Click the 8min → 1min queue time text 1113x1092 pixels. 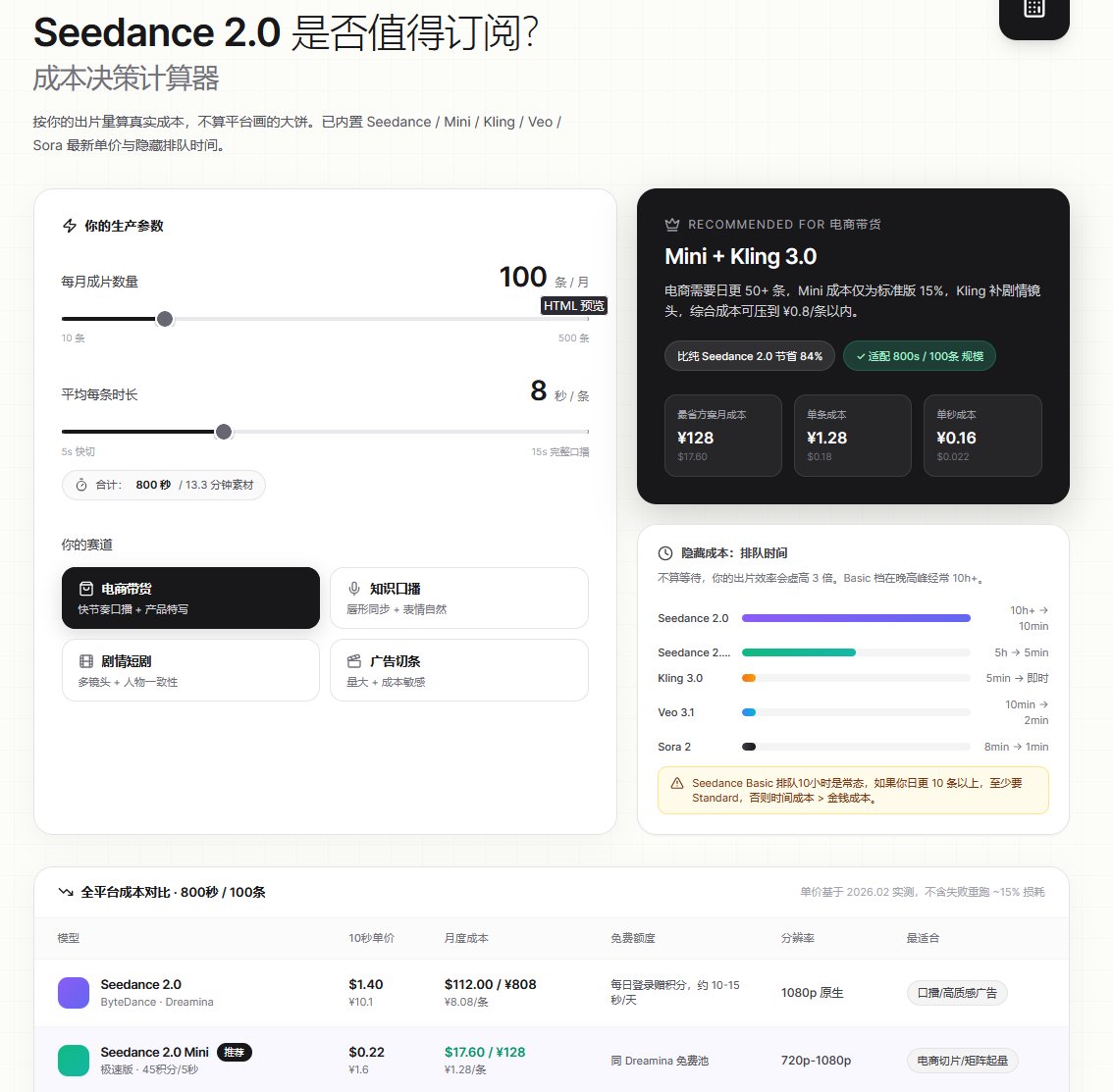[1016, 747]
